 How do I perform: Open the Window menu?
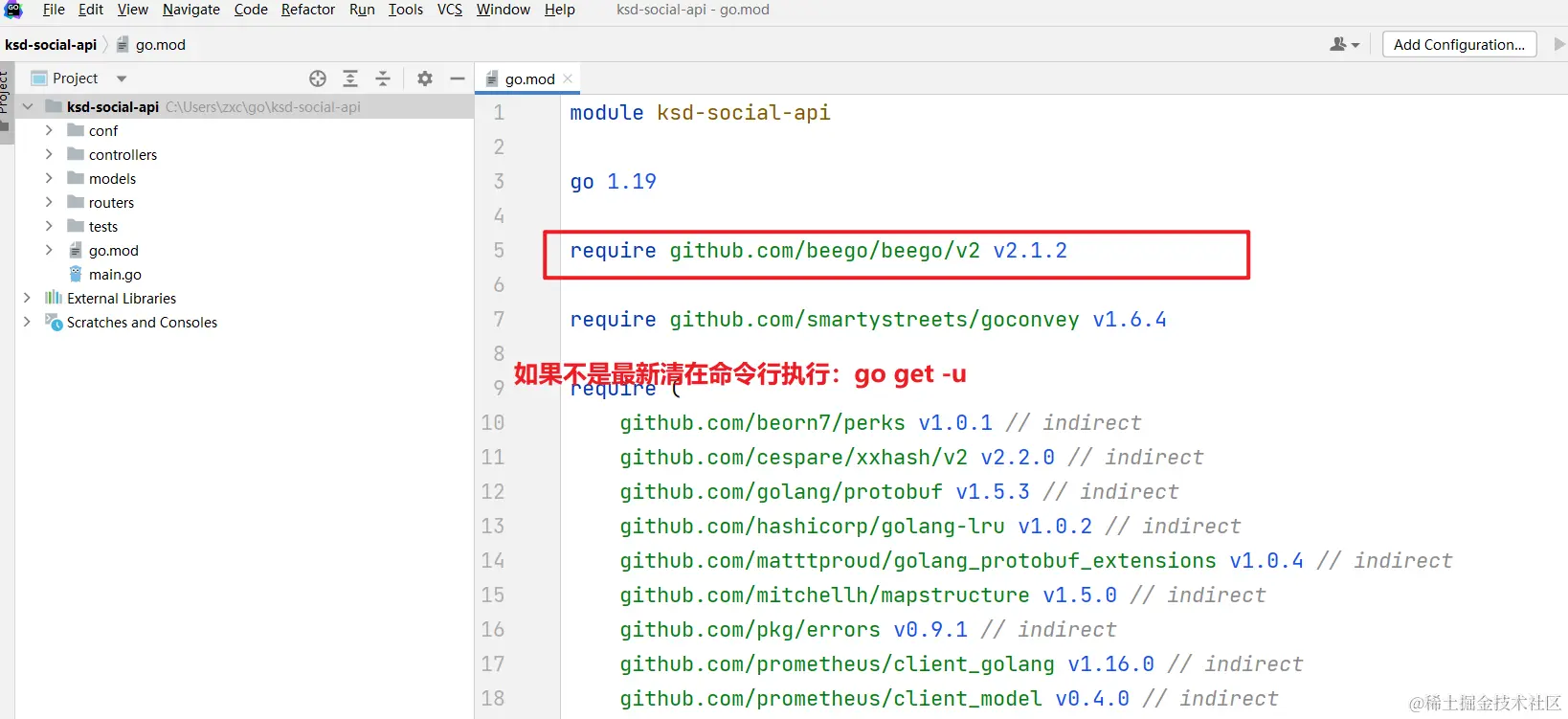[x=504, y=10]
